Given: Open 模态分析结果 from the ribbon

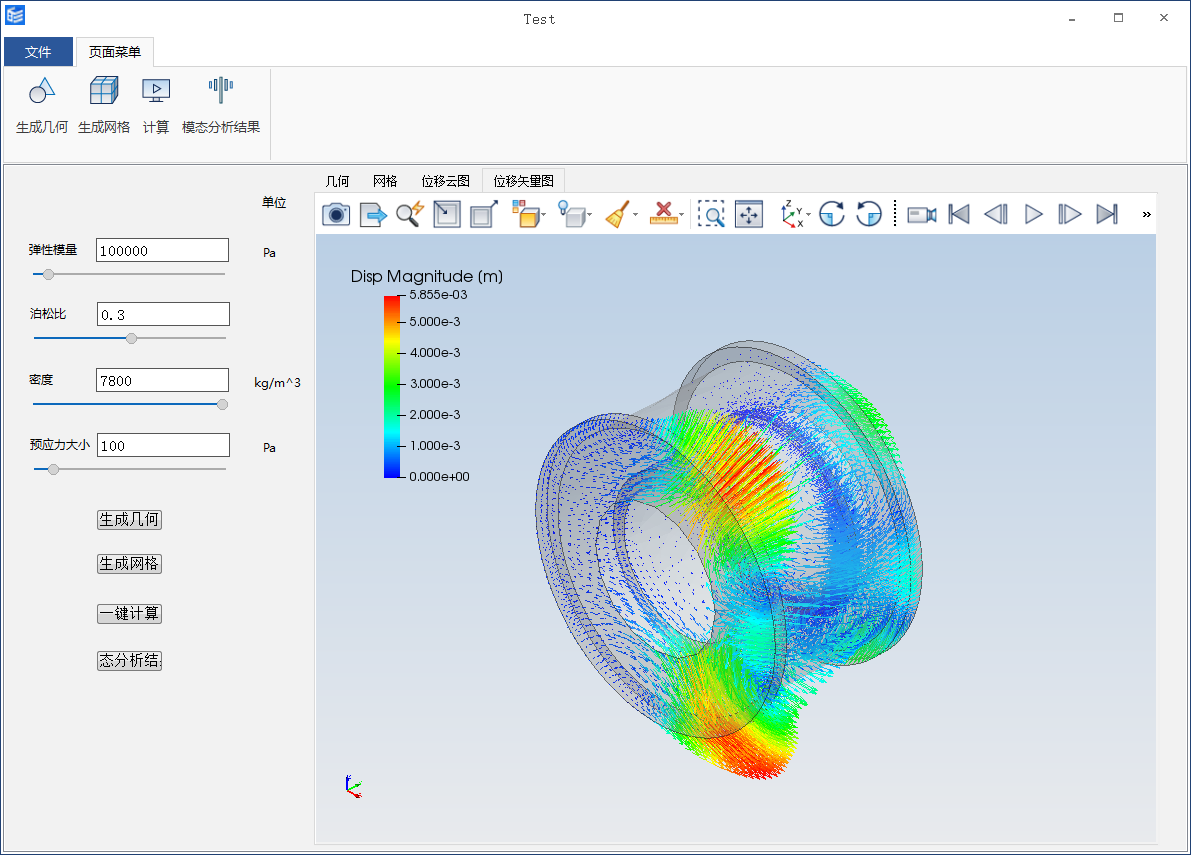Looking at the screenshot, I should click(221, 106).
